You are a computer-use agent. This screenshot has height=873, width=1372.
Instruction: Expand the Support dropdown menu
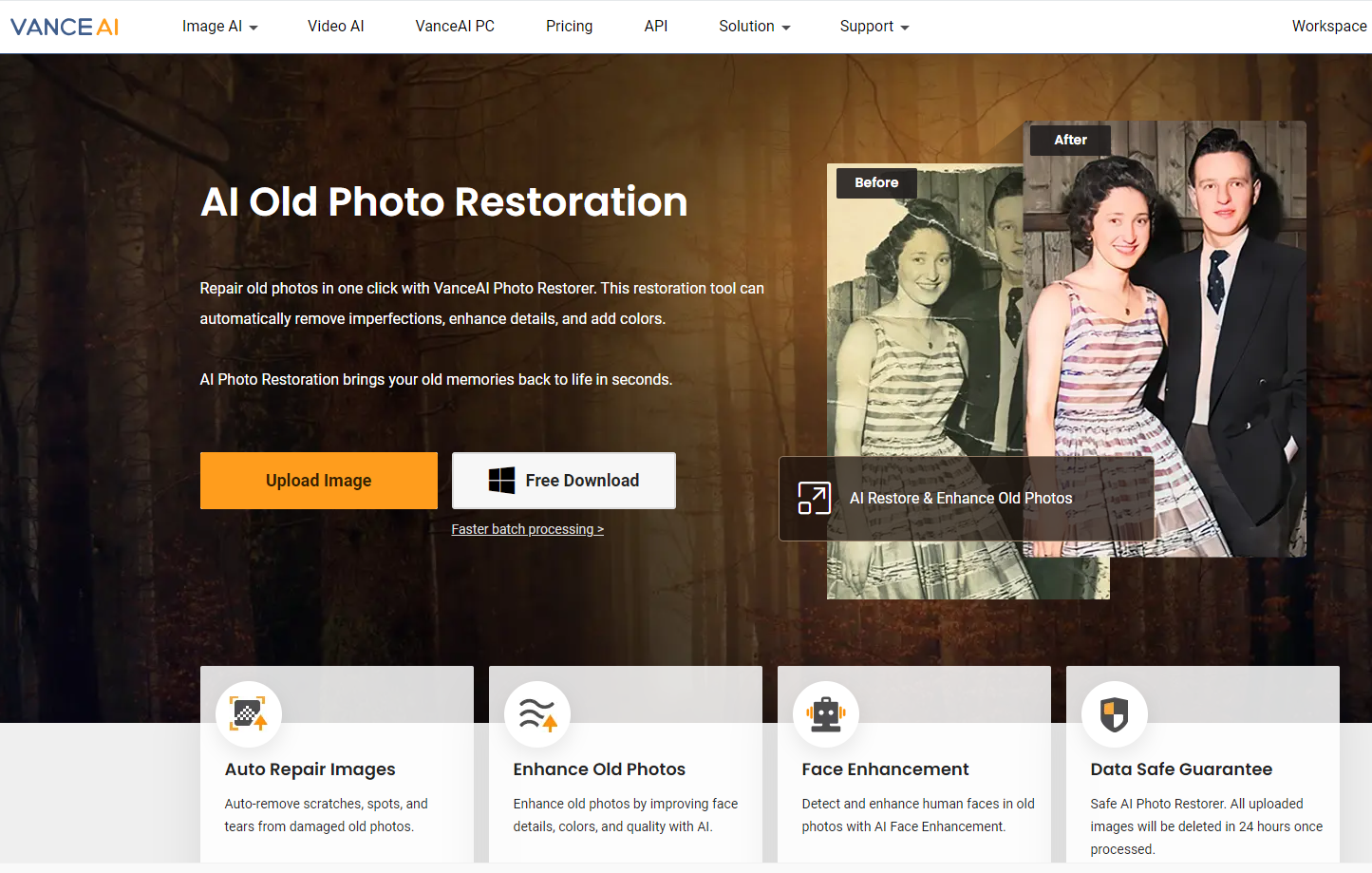[874, 27]
